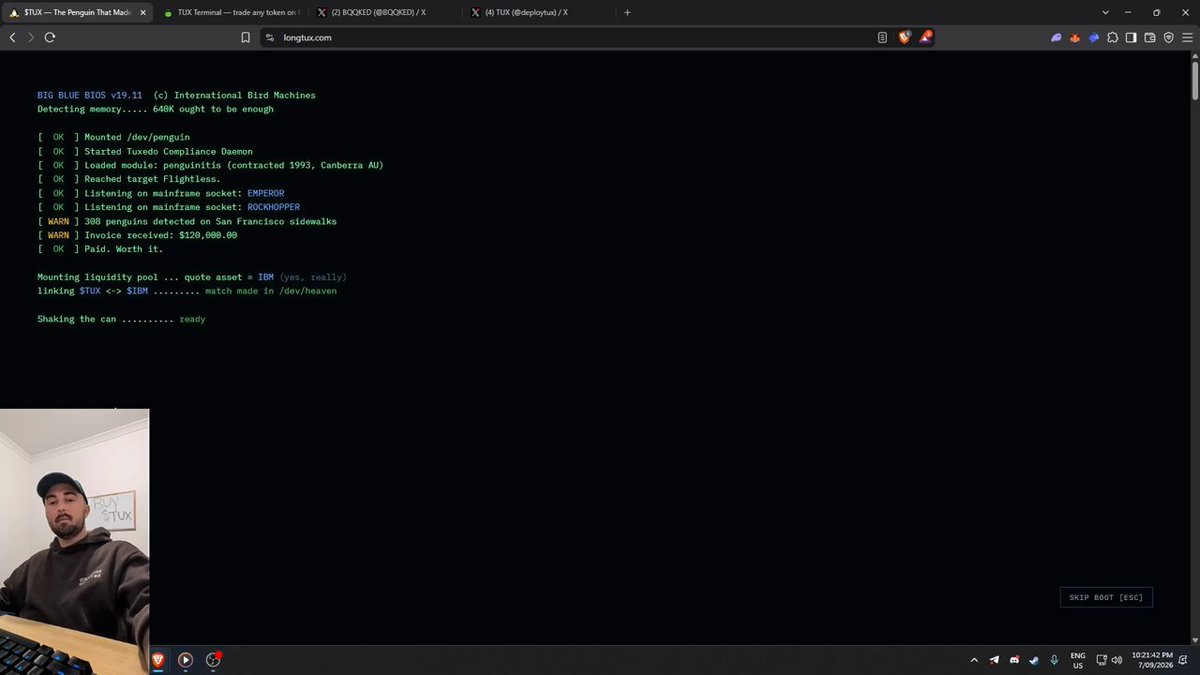This screenshot has width=1200, height=675.
Task: Click the 'Reached target Flightless.' line
Action: [x=153, y=179]
